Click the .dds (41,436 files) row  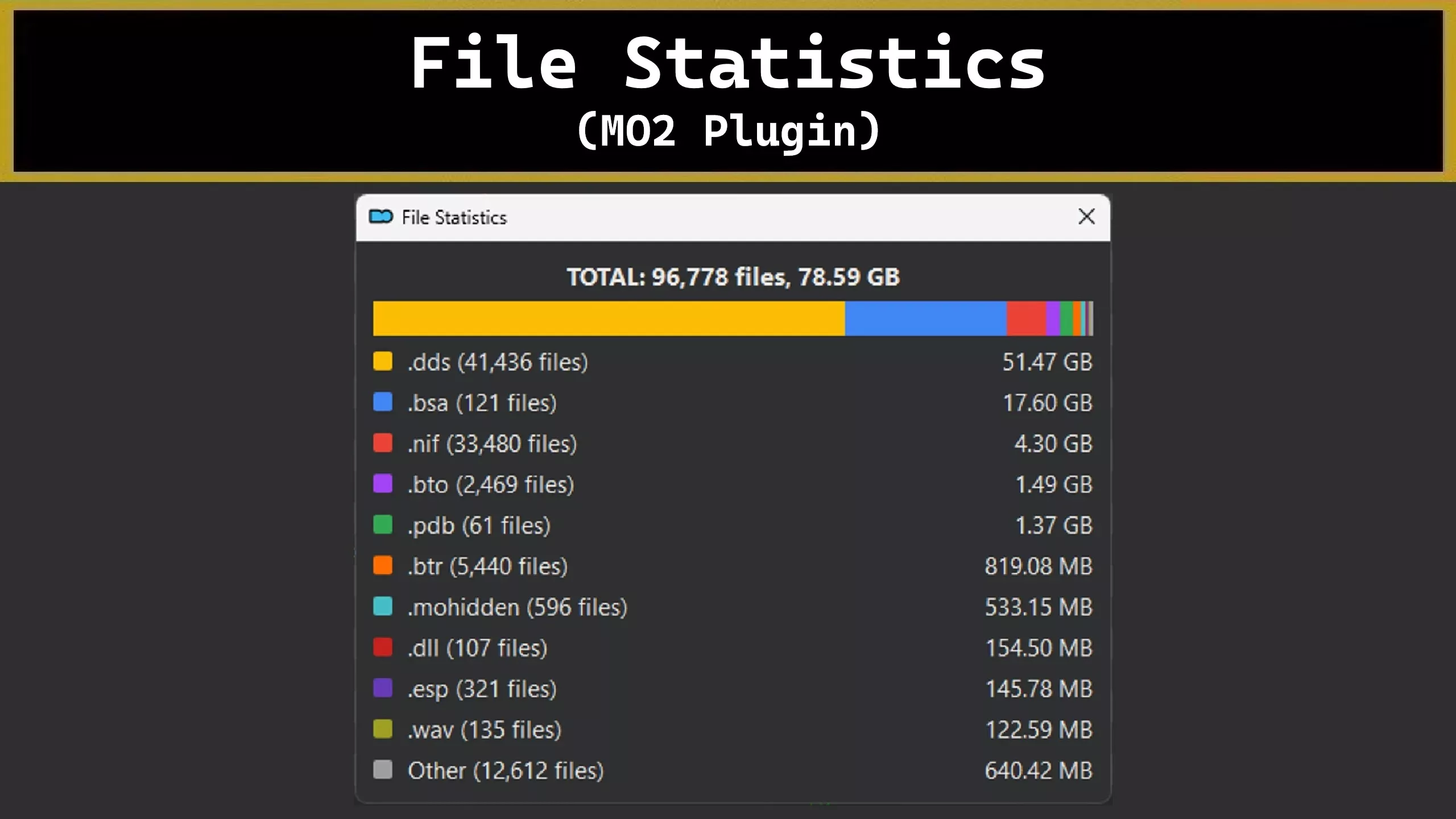point(498,362)
